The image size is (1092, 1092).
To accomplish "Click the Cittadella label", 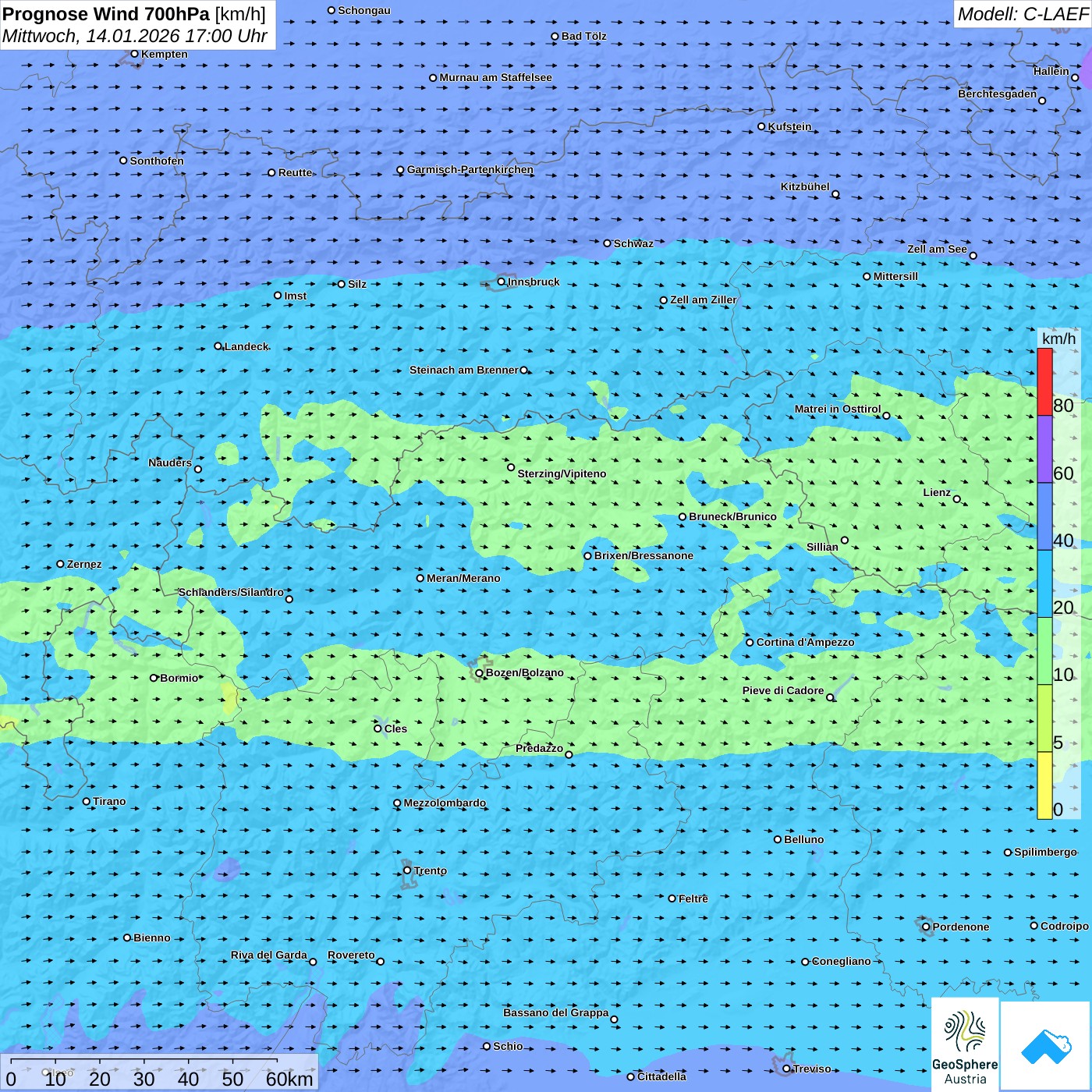I will click(662, 1076).
